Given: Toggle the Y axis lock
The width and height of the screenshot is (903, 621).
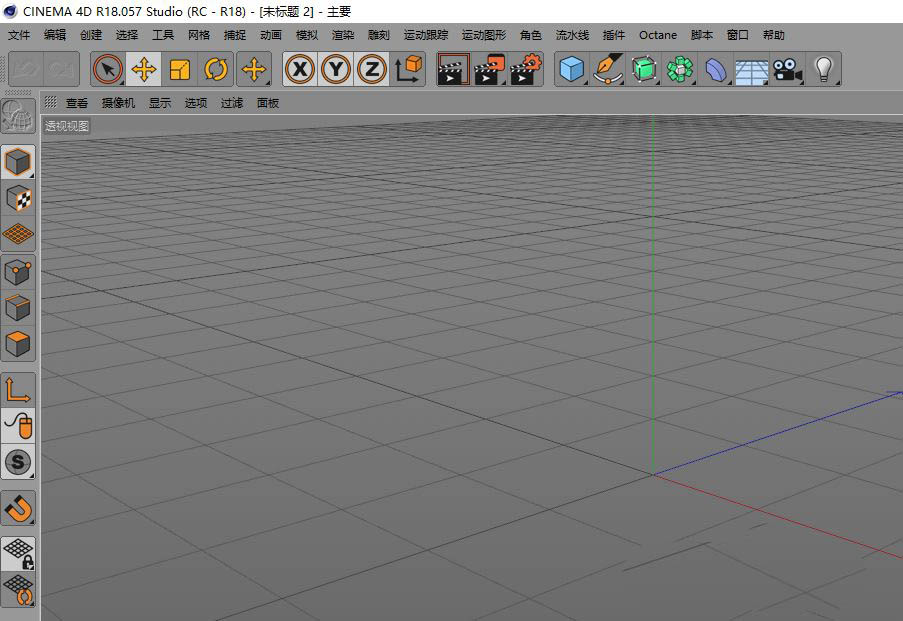Looking at the screenshot, I should pyautogui.click(x=336, y=70).
